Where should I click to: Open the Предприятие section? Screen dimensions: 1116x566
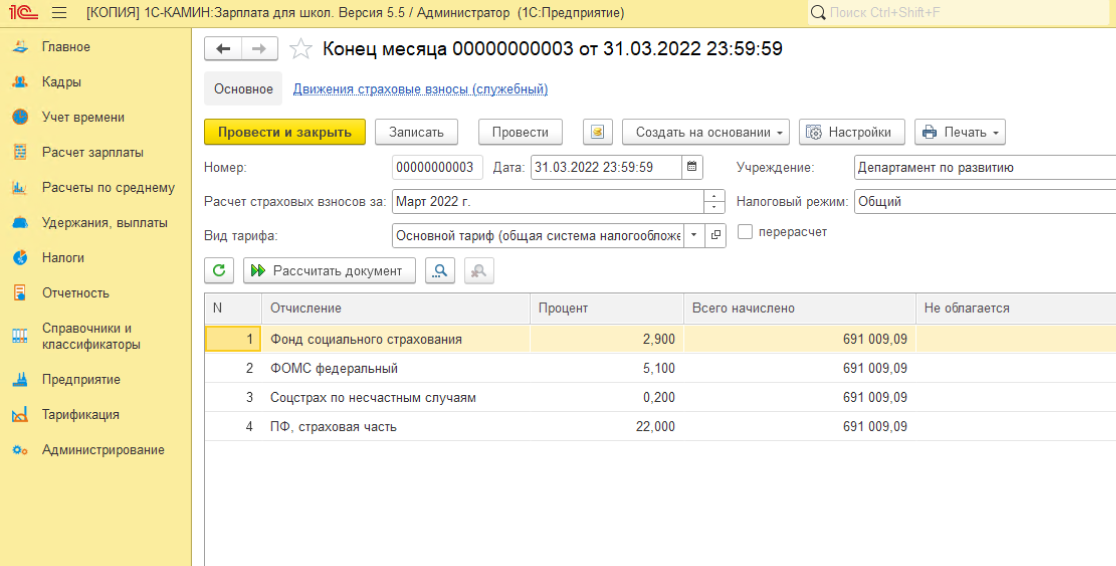[x=81, y=379]
